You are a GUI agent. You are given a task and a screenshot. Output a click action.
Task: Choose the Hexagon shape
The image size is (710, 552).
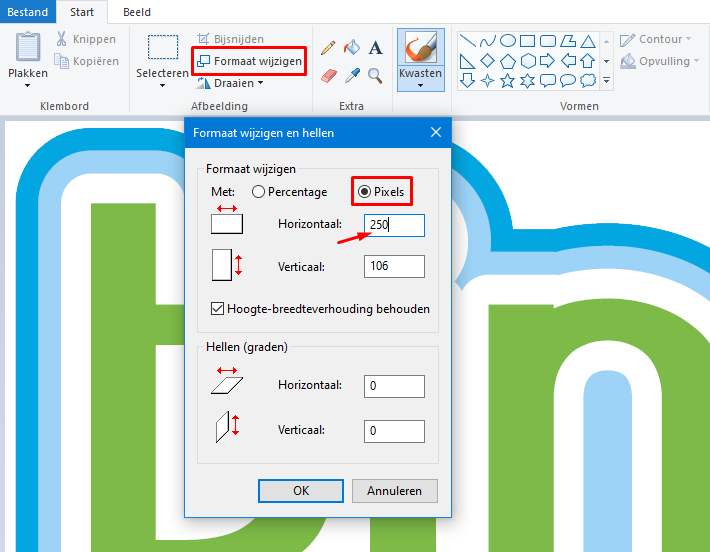click(x=528, y=61)
